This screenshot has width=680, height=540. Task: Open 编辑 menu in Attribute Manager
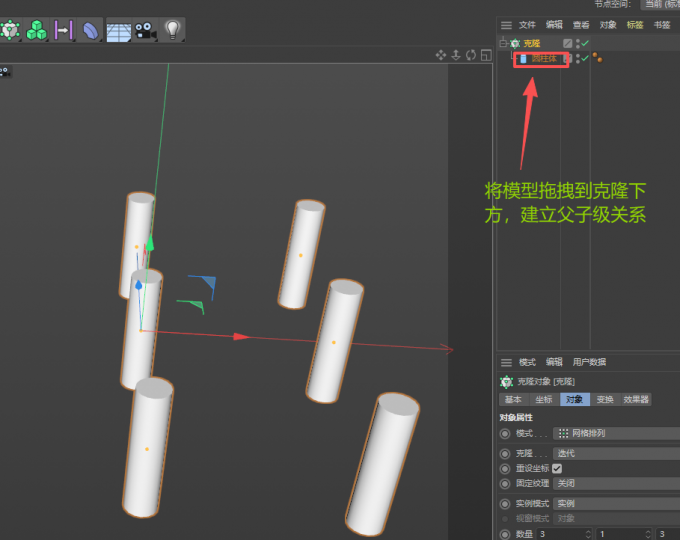click(x=554, y=362)
